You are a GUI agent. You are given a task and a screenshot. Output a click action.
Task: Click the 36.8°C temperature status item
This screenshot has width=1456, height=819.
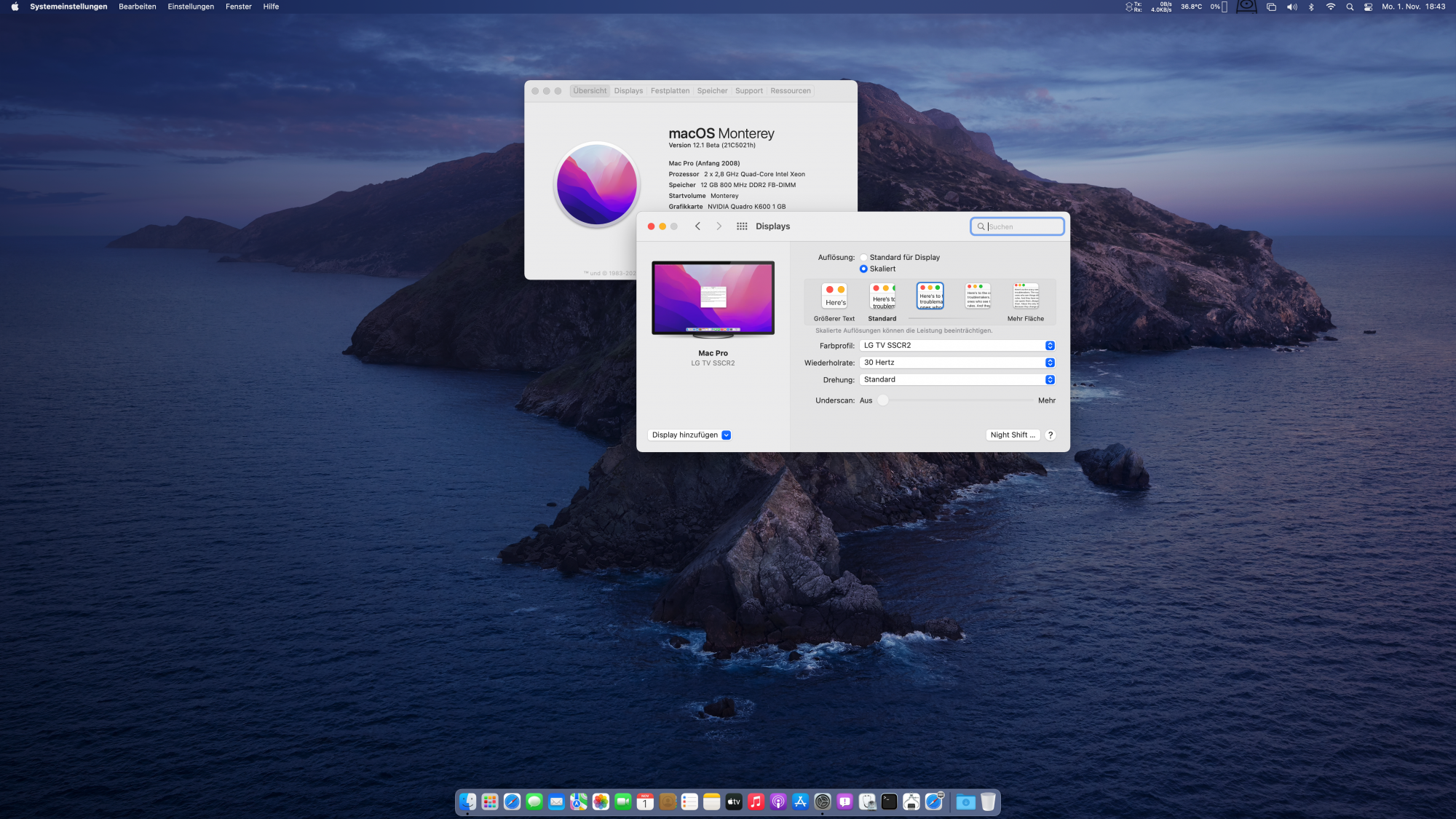pyautogui.click(x=1191, y=7)
